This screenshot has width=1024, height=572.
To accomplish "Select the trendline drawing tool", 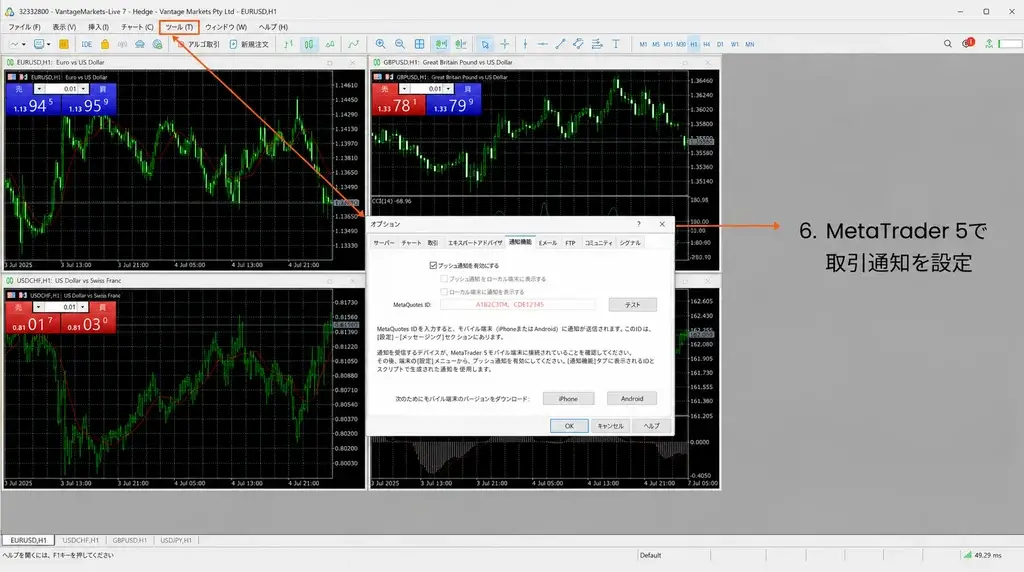I will pyautogui.click(x=560, y=44).
